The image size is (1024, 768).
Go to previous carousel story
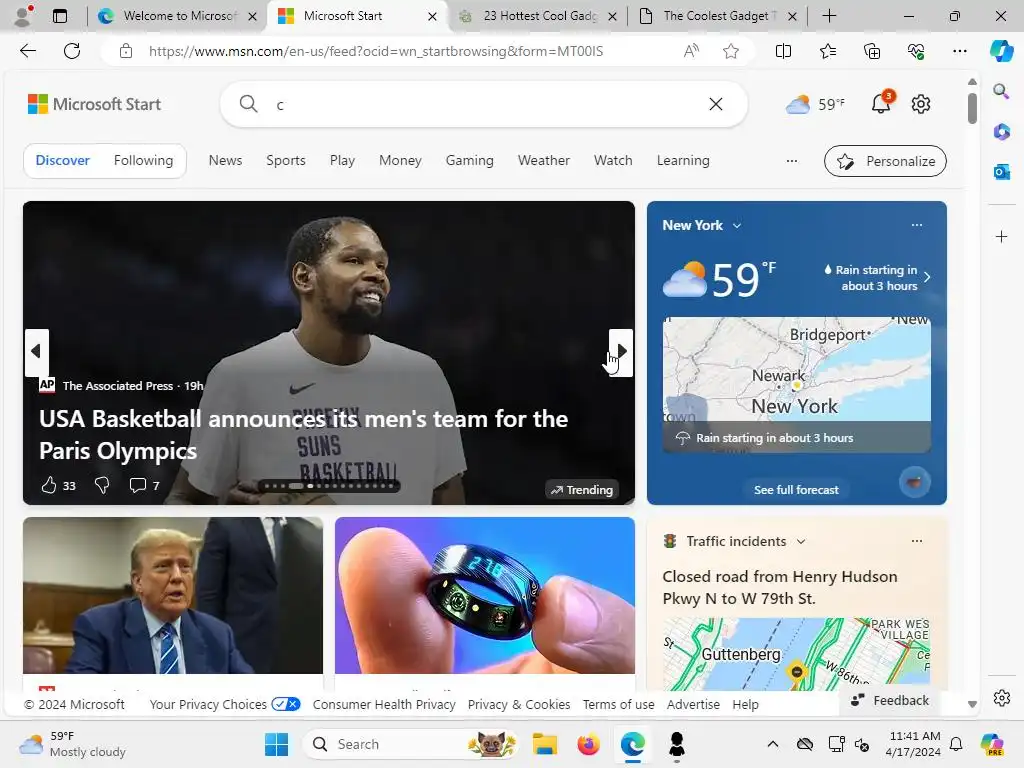37,352
